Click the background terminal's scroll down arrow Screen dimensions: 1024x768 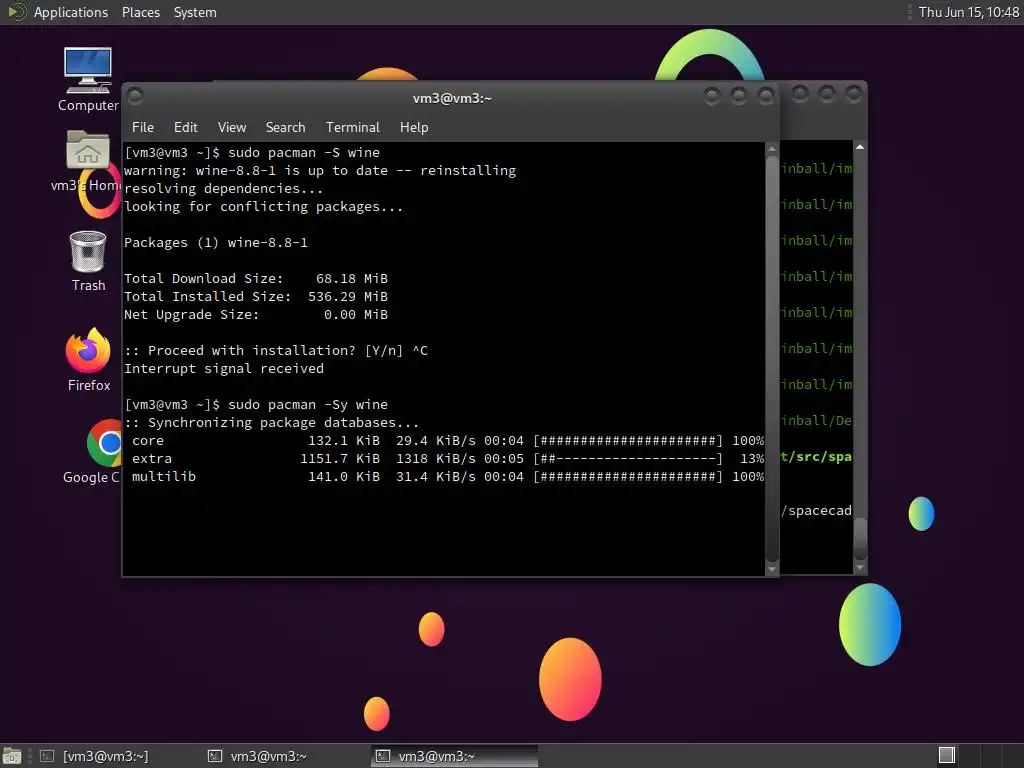click(860, 568)
